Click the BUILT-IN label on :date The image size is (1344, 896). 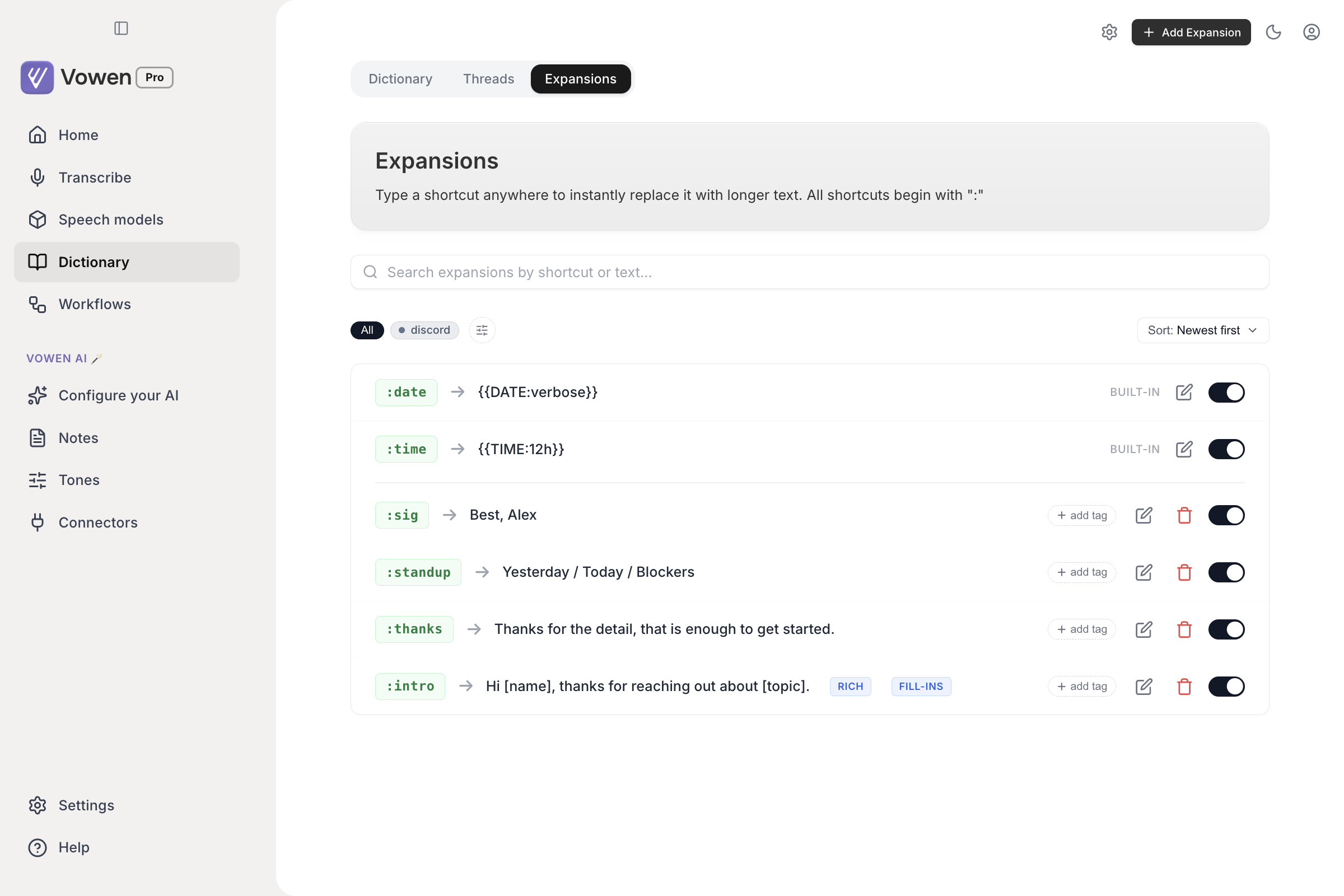(1135, 392)
